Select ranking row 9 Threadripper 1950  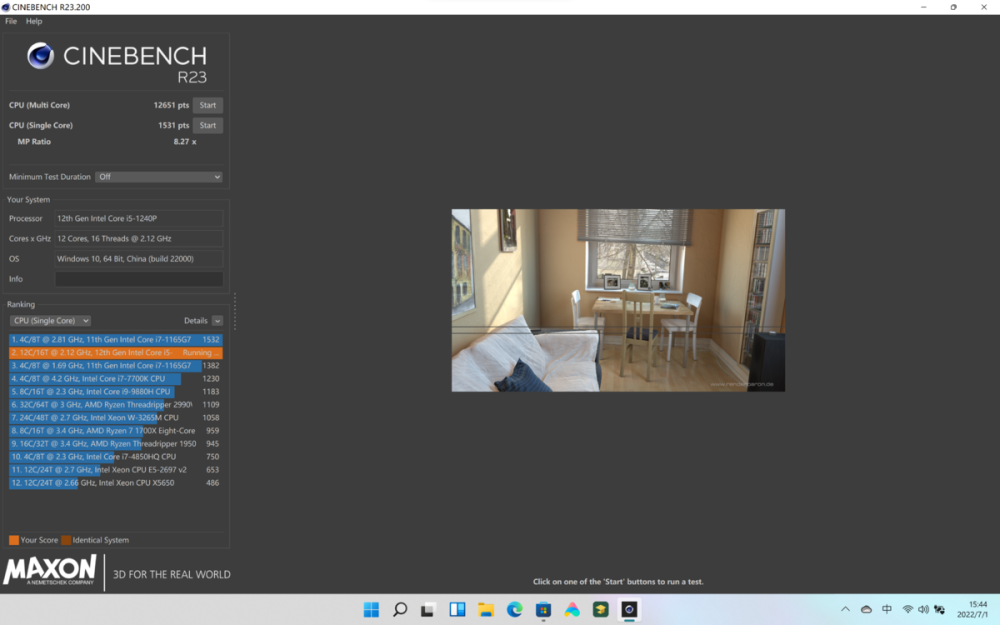115,444
